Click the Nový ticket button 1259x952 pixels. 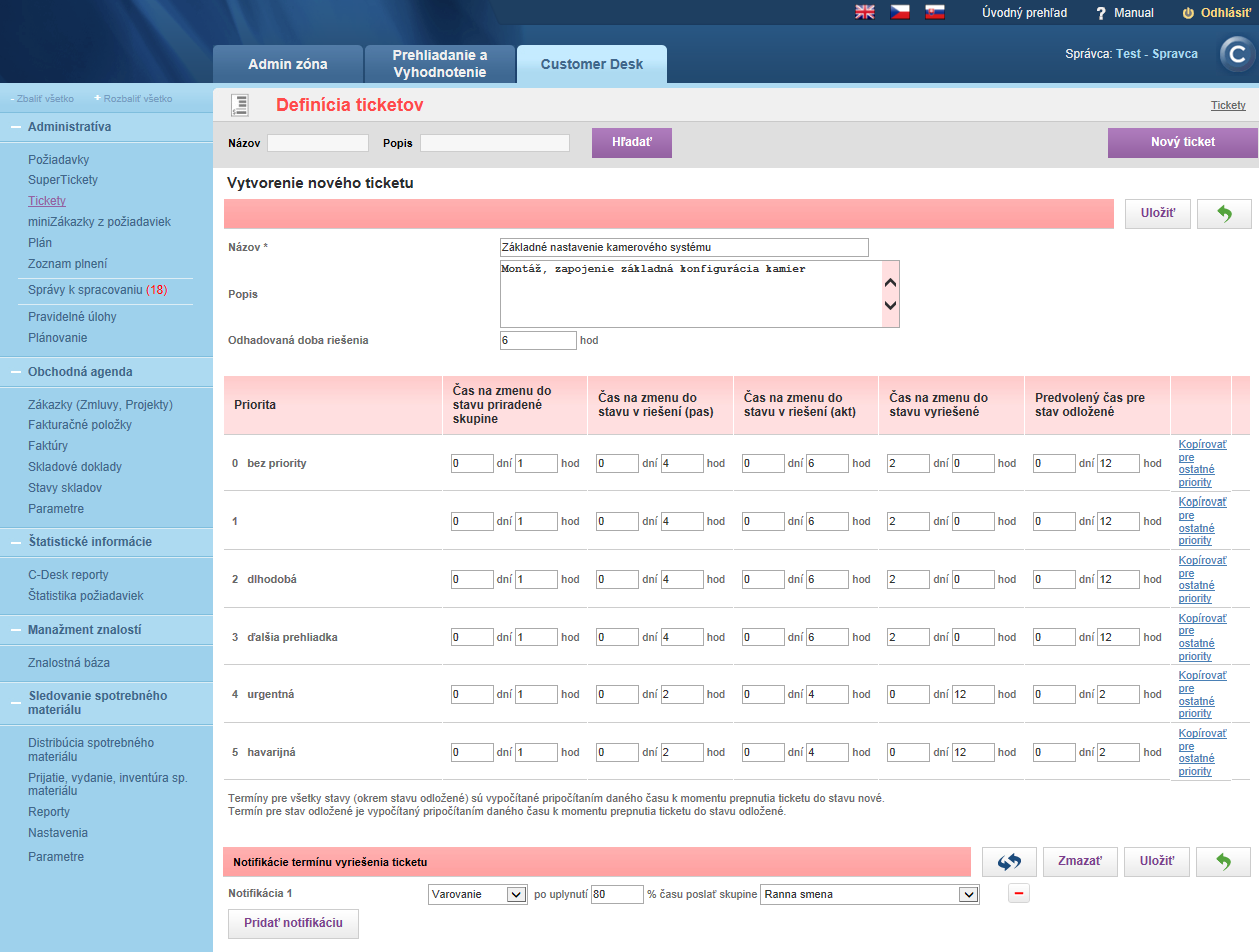pos(1183,142)
